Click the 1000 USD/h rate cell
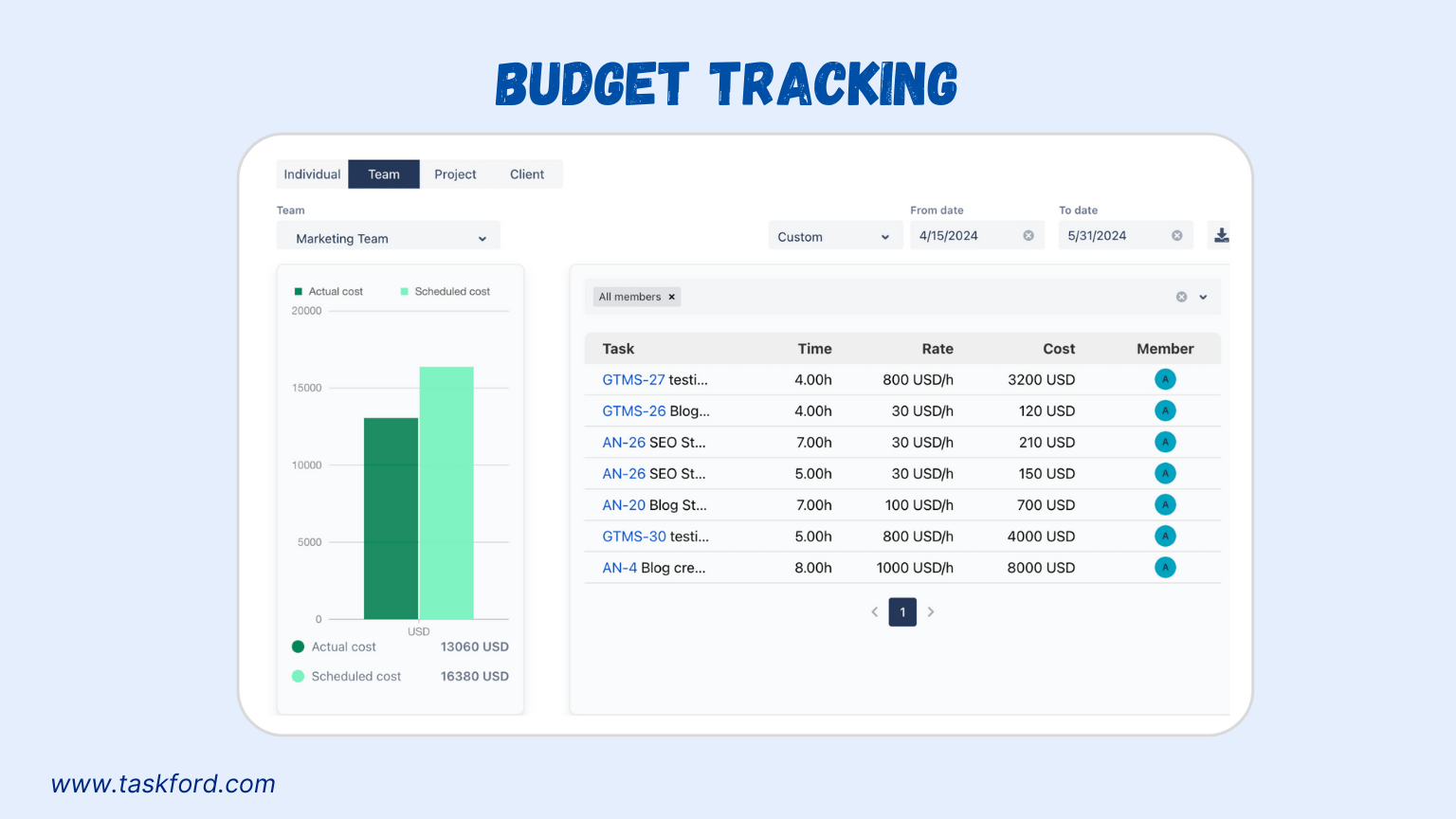Screen dimensions: 1456x819 point(915,568)
